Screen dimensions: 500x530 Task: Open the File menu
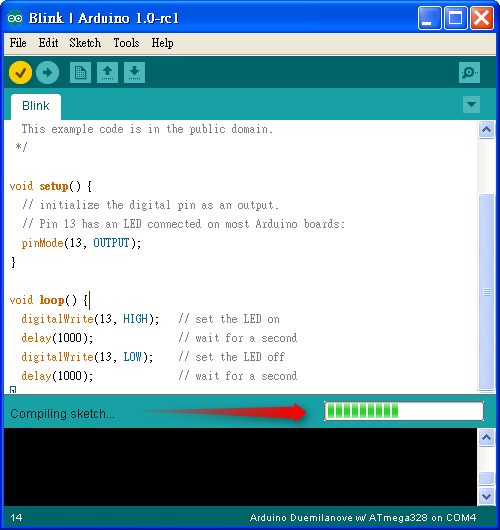18,43
